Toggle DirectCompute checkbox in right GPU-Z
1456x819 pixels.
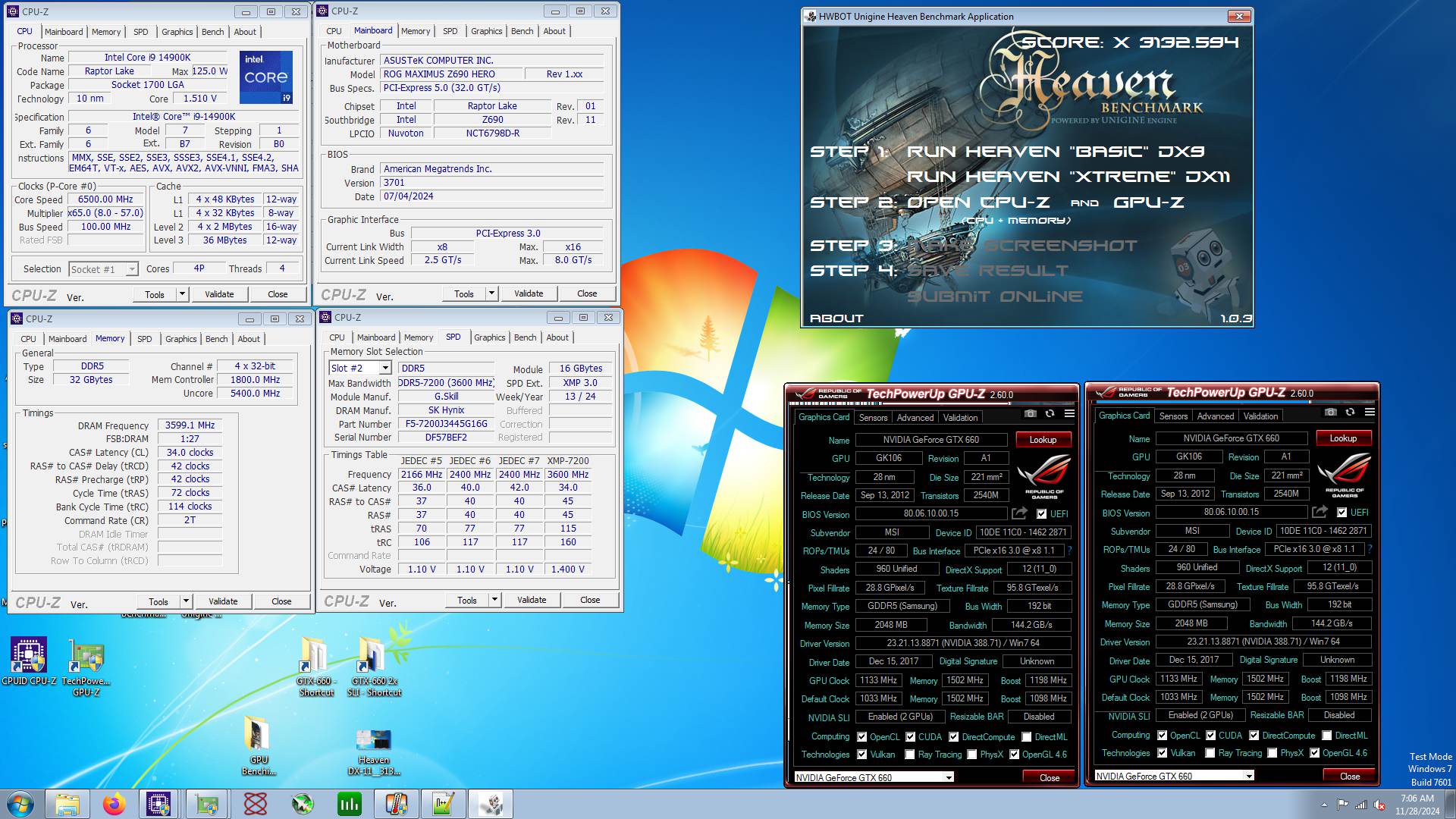(x=1255, y=736)
